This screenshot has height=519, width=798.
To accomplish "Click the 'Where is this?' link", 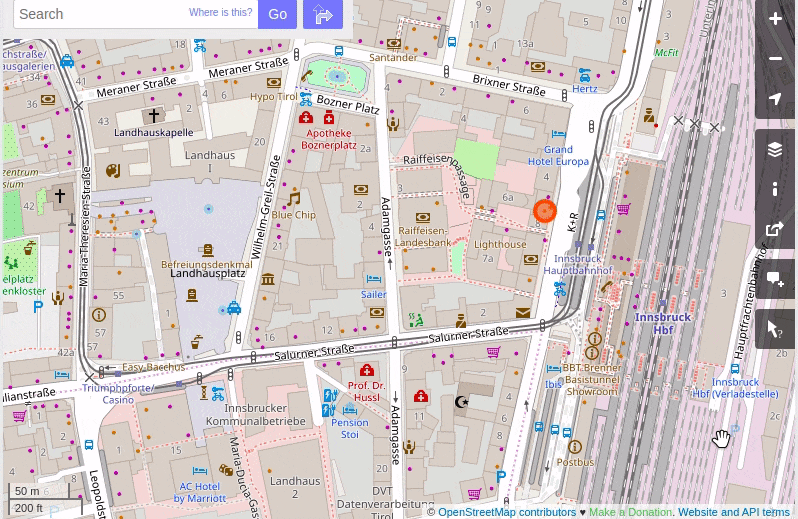I will [x=220, y=12].
